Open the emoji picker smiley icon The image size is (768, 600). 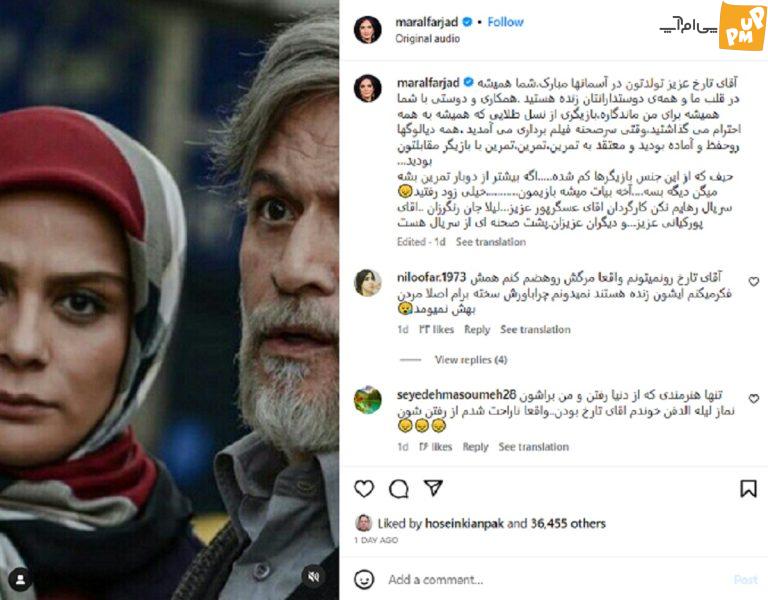364,579
